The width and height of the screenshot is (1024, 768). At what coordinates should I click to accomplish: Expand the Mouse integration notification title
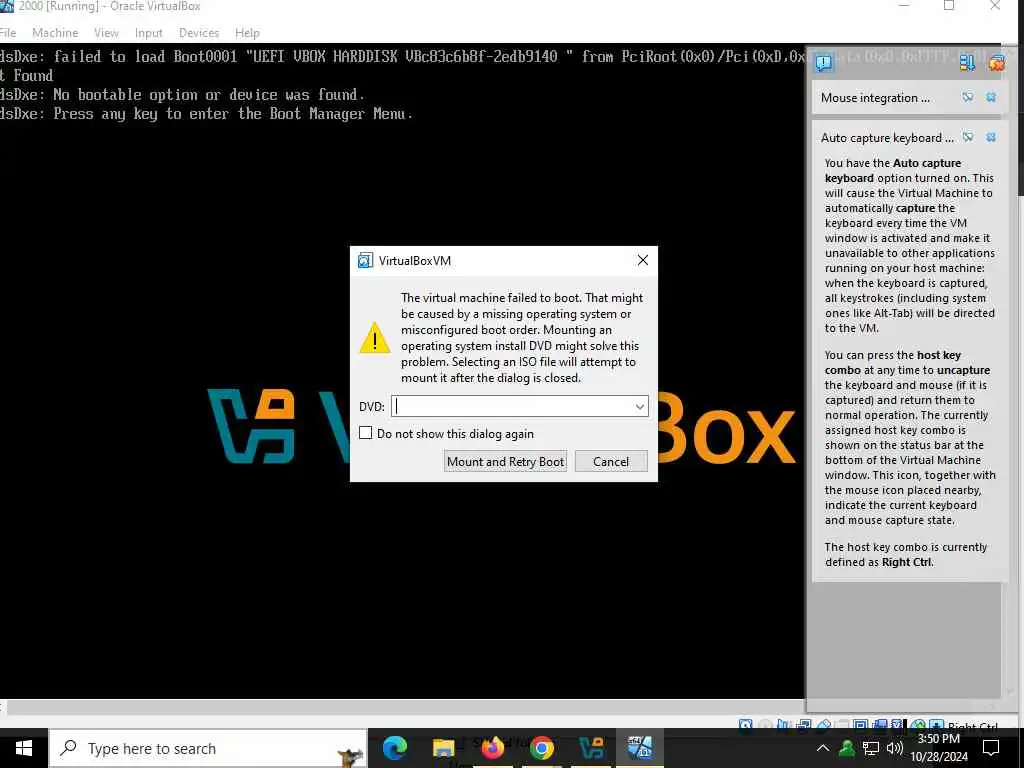point(875,98)
